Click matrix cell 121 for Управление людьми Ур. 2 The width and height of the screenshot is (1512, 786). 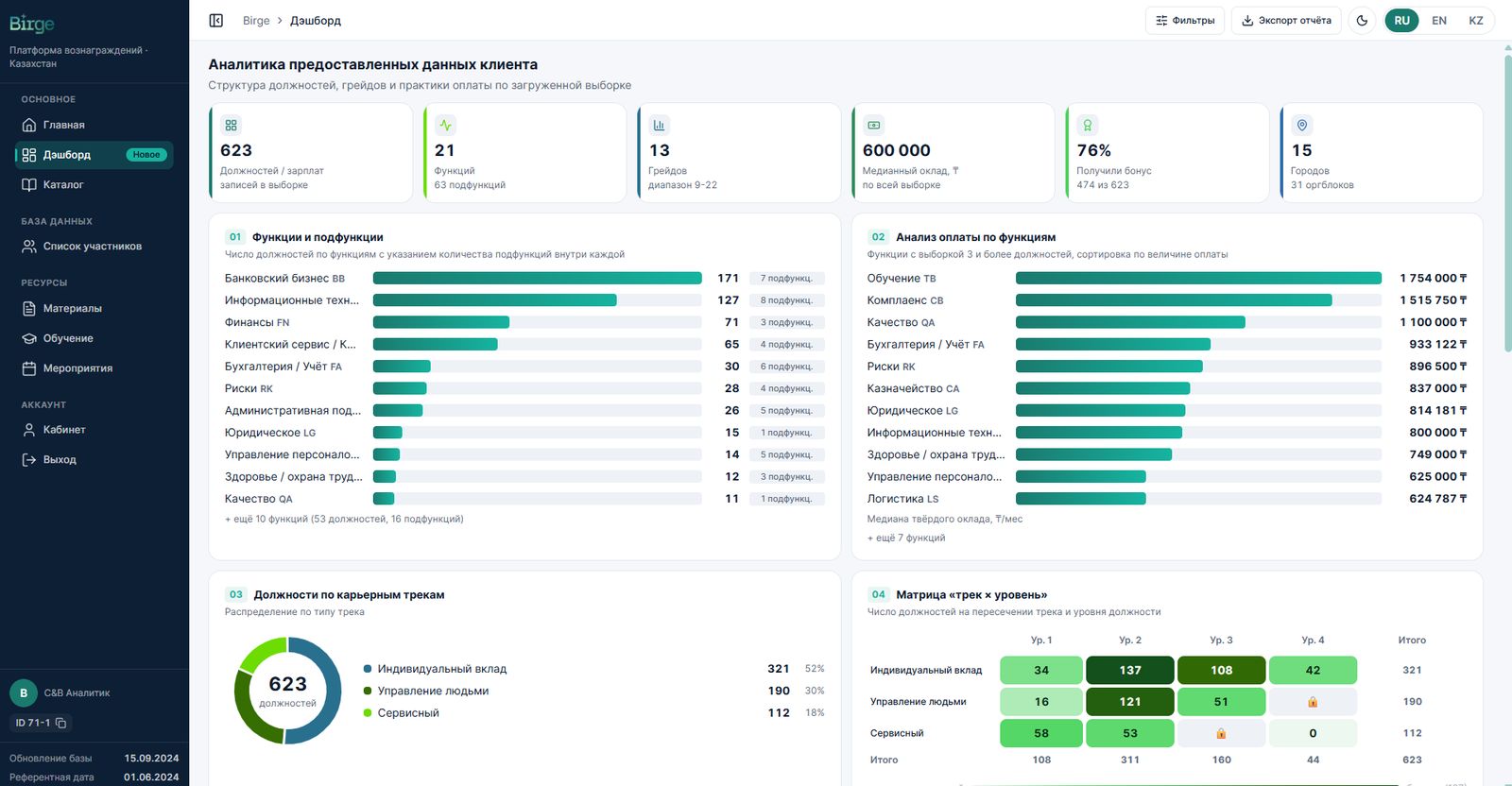point(1130,702)
